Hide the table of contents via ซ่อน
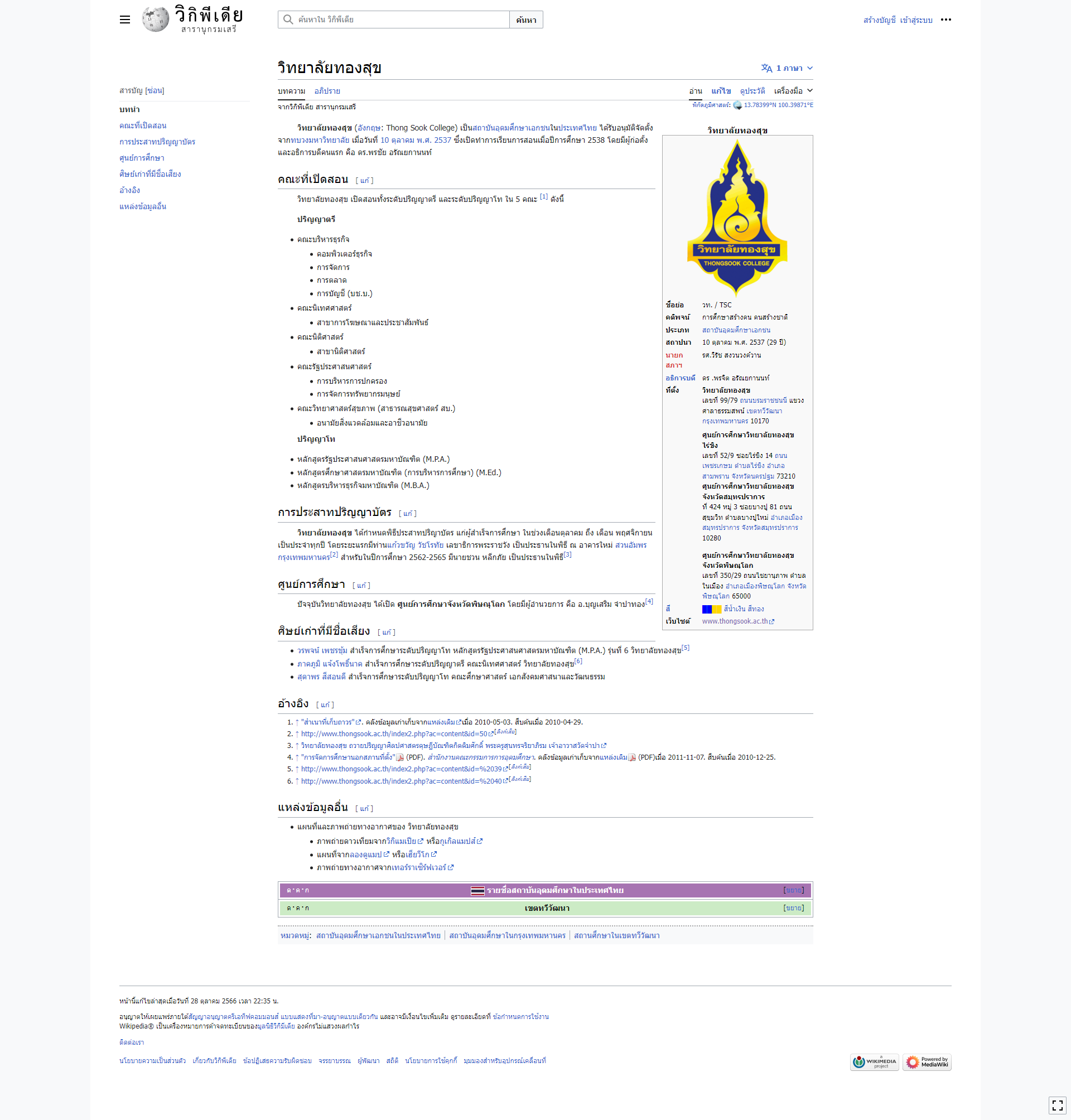This screenshot has height=1120, width=1071. coord(155,91)
